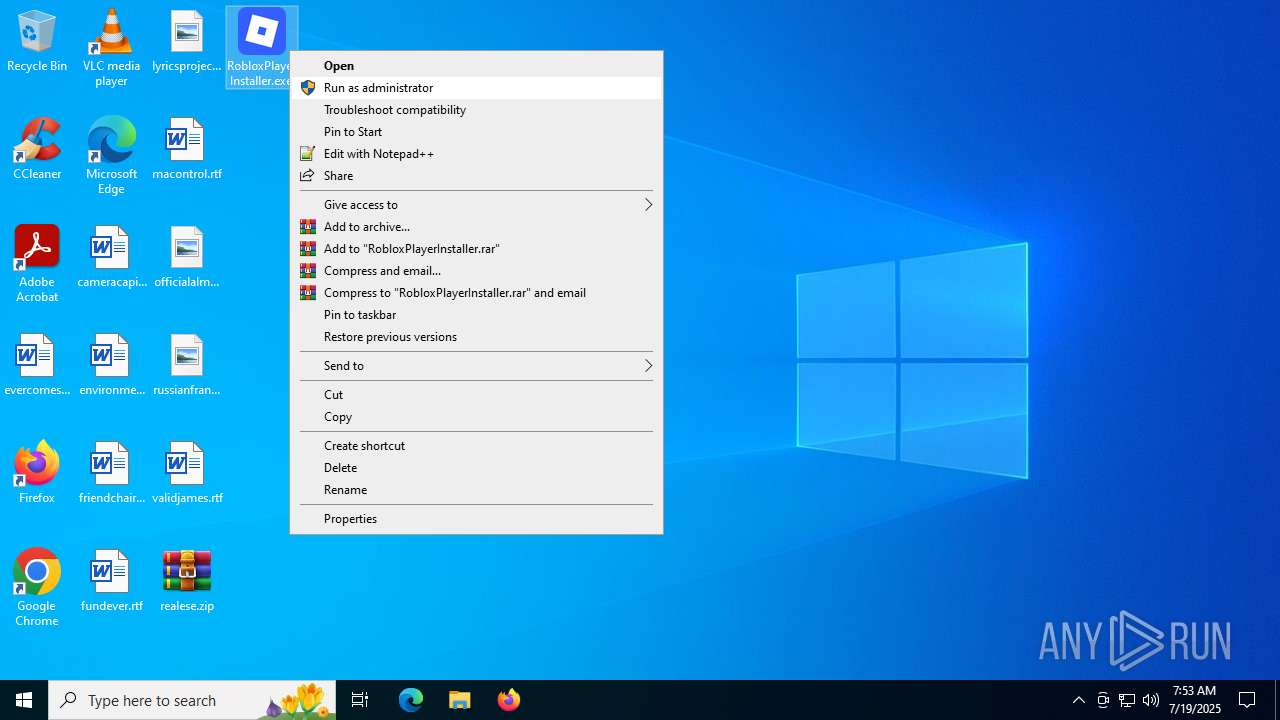Image resolution: width=1280 pixels, height=720 pixels.
Task: Open the network status tray icon
Action: click(1127, 700)
